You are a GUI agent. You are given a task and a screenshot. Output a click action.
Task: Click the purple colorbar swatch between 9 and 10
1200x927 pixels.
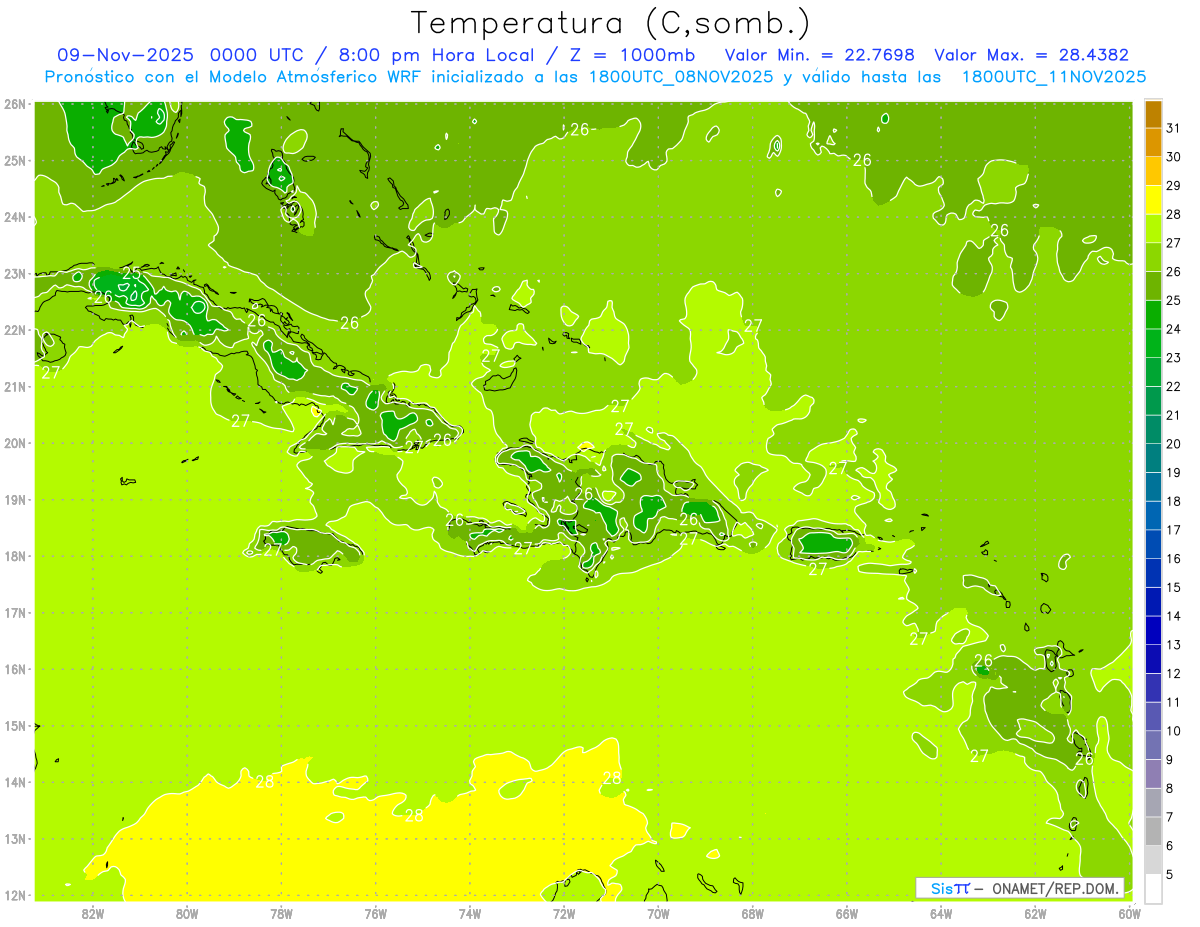click(x=1153, y=745)
